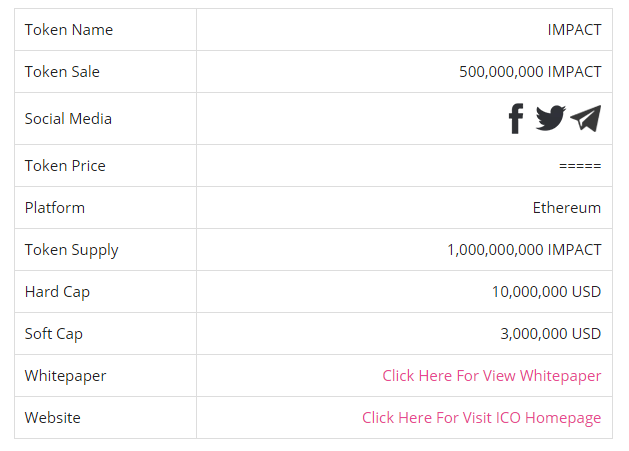Open the Facebook social media icon
This screenshot has width=629, height=451.
click(515, 119)
